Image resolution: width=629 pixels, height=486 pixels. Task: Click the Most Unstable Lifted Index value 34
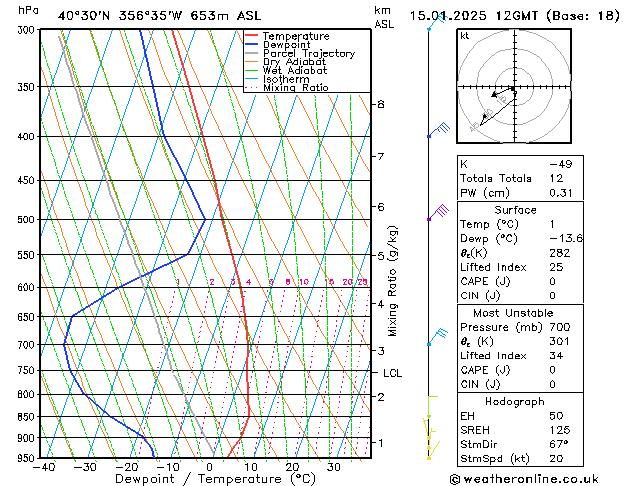(556, 356)
